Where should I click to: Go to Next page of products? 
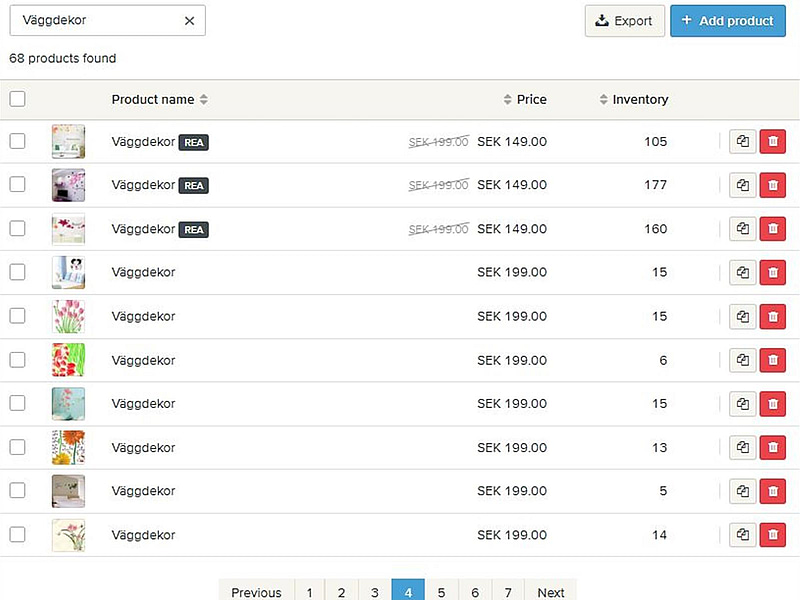(x=550, y=592)
